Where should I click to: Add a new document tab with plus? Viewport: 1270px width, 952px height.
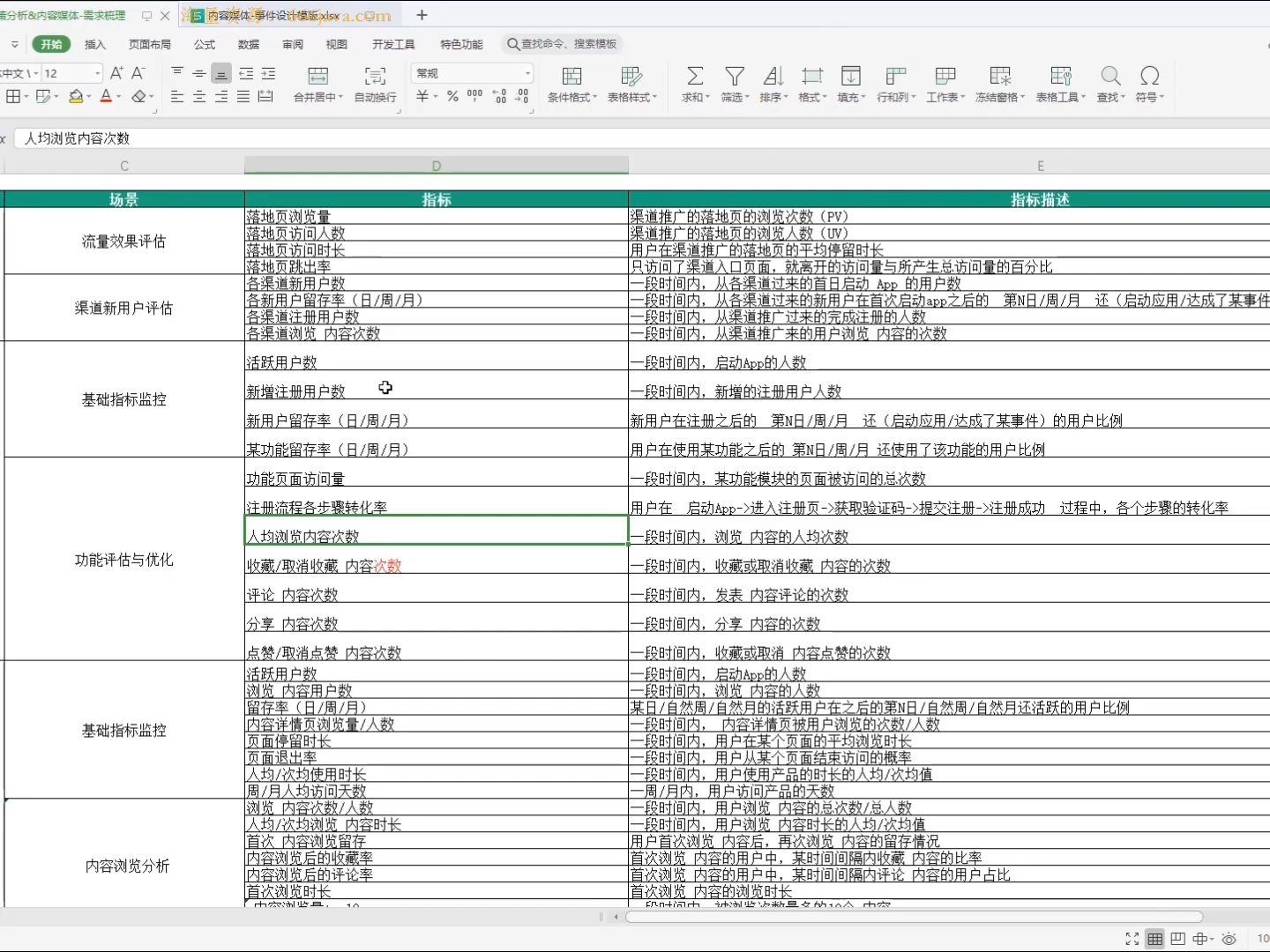coord(422,15)
